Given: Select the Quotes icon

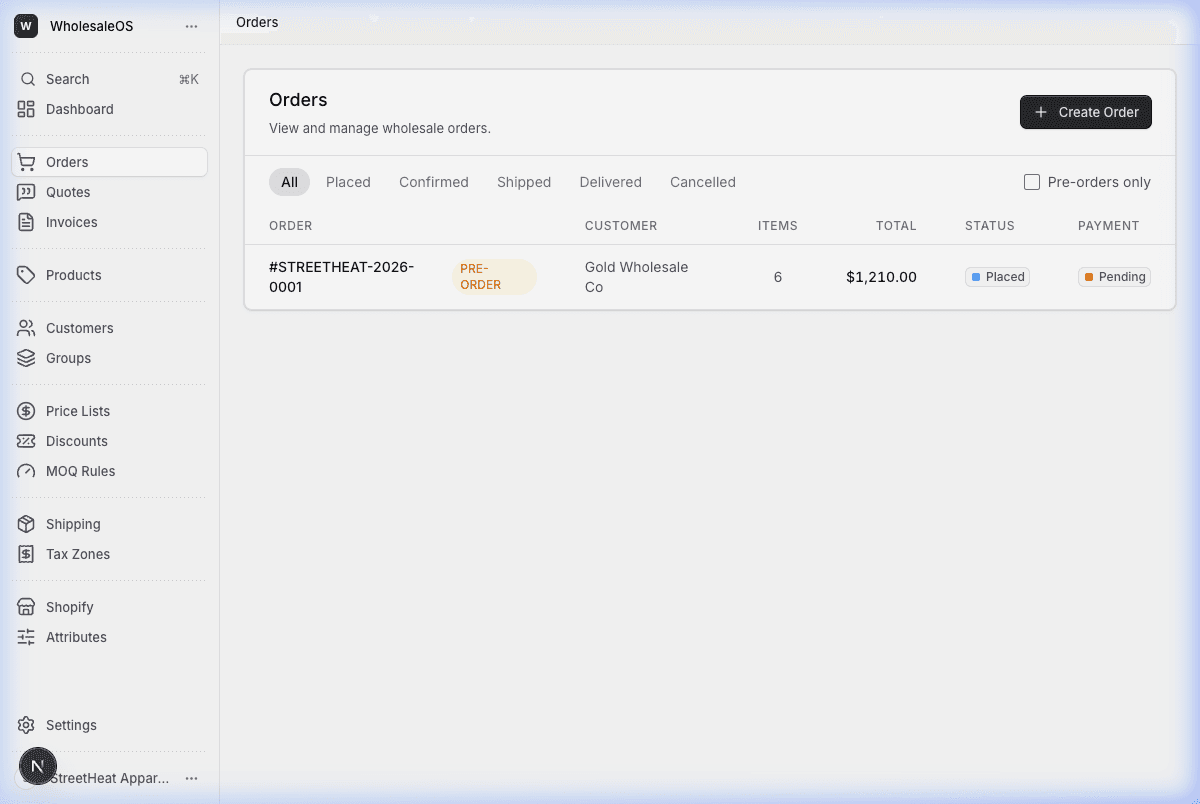Looking at the screenshot, I should [x=27, y=191].
